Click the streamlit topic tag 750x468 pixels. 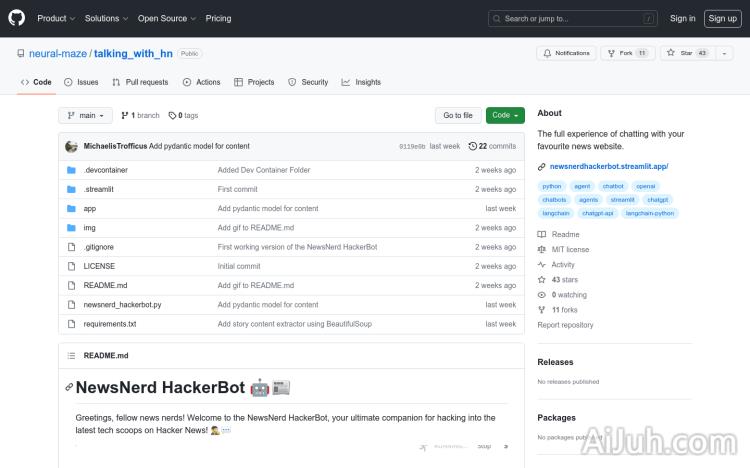tap(622, 200)
